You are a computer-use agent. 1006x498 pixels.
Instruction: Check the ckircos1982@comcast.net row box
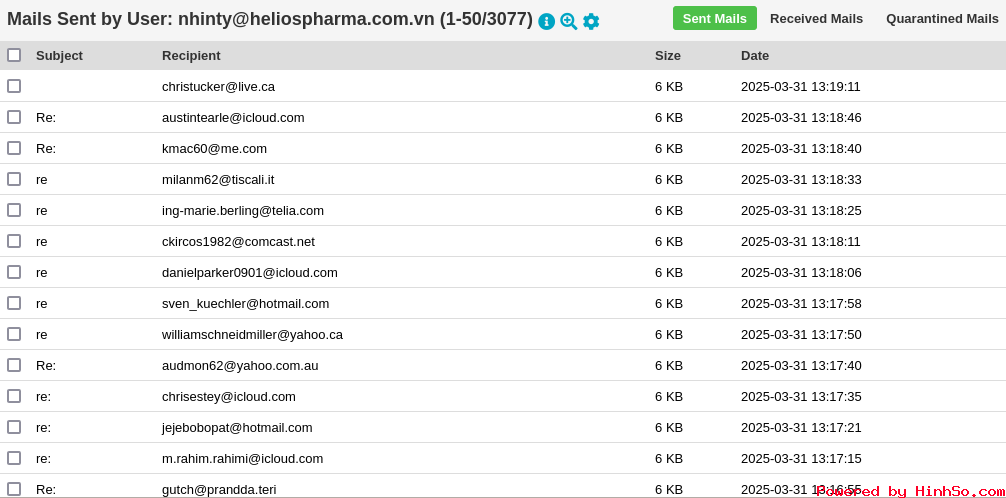point(14,241)
